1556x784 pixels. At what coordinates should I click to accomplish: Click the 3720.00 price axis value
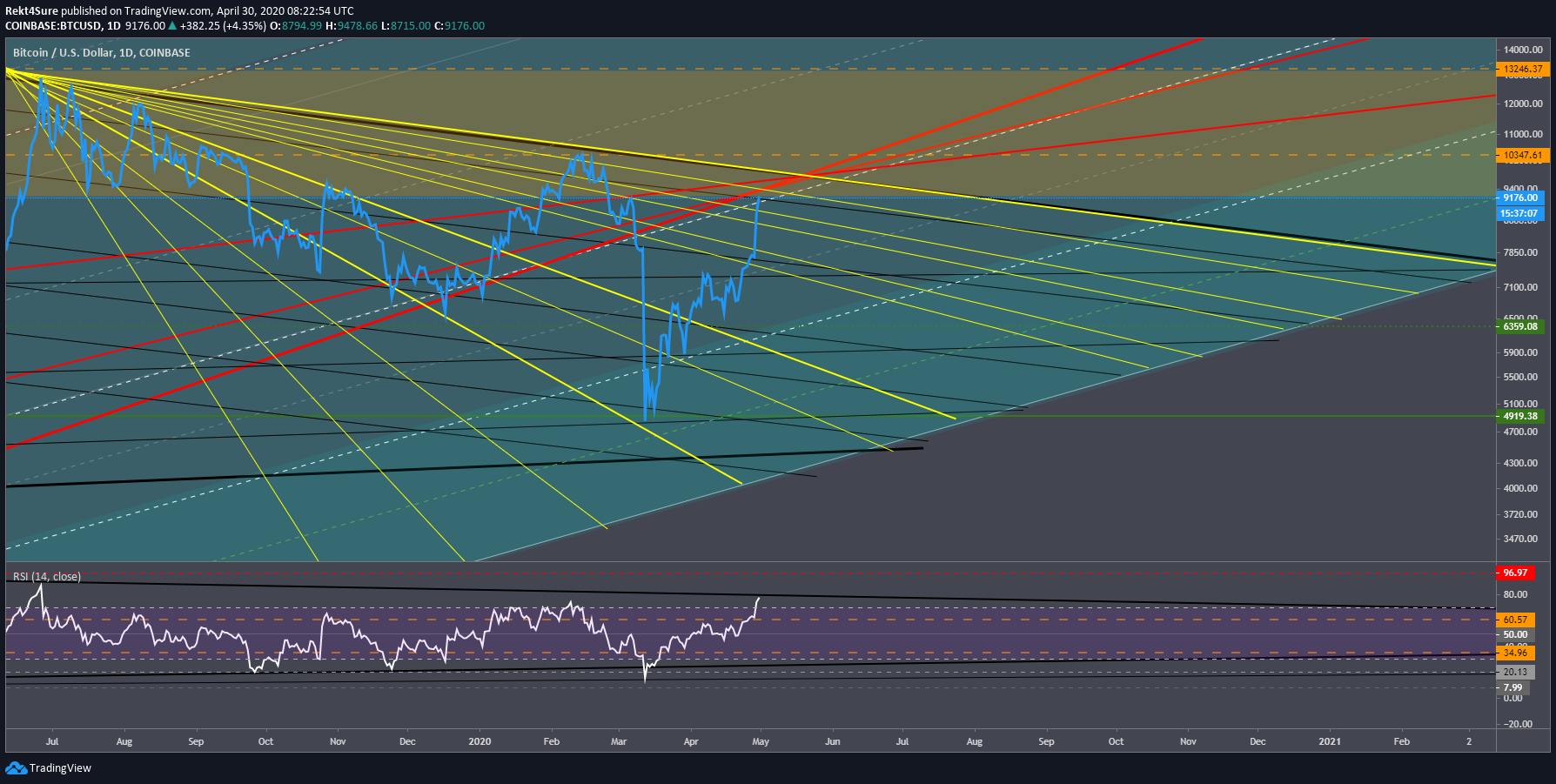tap(1520, 514)
